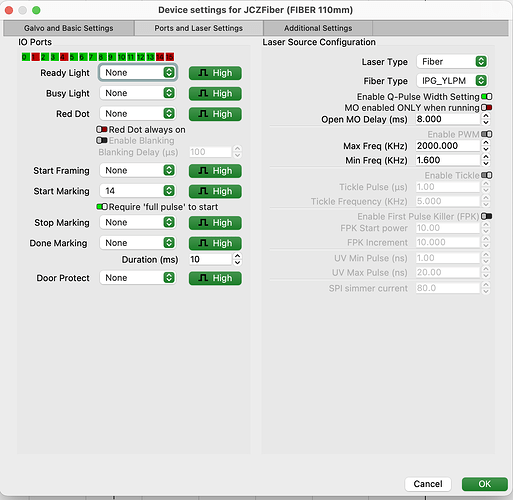Switch to Ports and Laser Settings tab
The height and width of the screenshot is (500, 513).
point(199,28)
